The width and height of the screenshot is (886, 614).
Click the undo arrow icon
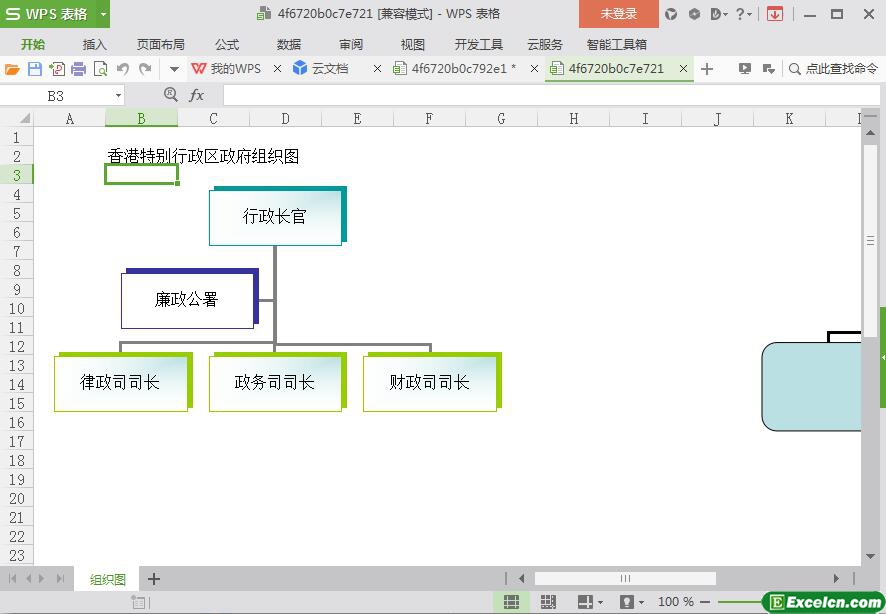tap(122, 69)
